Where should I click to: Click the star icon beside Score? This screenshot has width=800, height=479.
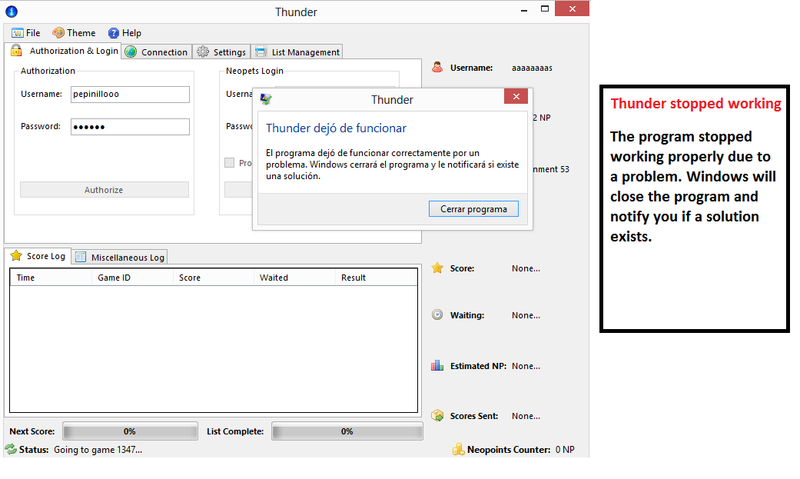pos(437,268)
